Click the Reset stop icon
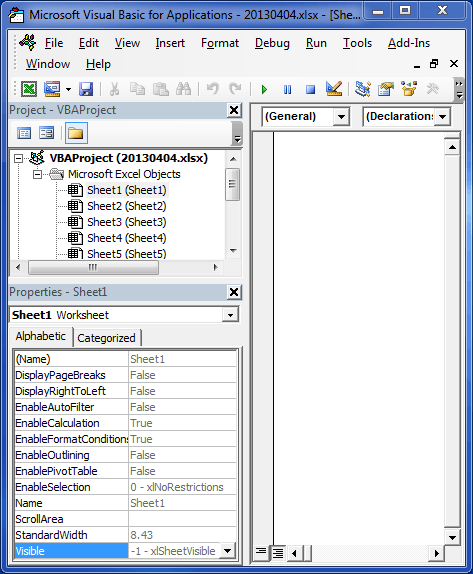This screenshot has height=574, width=473. click(310, 89)
